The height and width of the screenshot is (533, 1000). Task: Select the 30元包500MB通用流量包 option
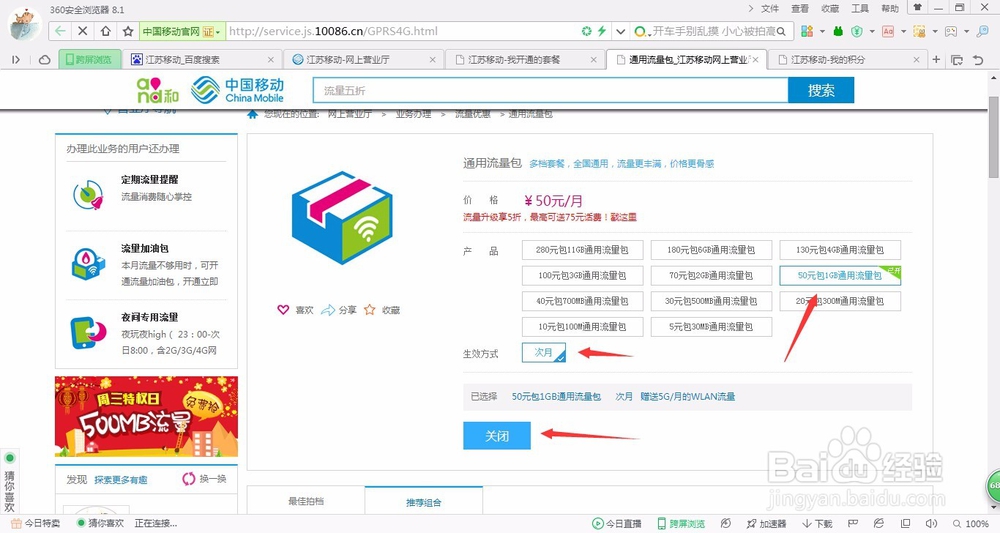[x=711, y=301]
